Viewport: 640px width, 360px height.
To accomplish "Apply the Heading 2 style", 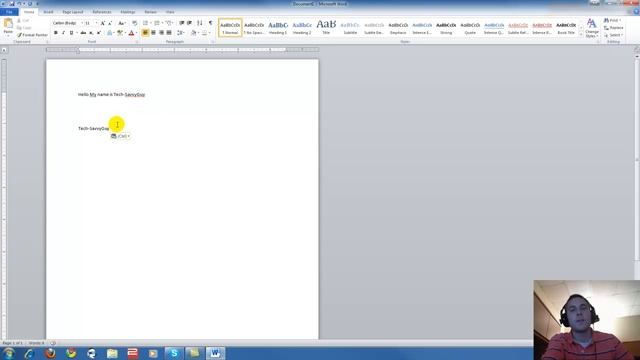I will tap(302, 28).
